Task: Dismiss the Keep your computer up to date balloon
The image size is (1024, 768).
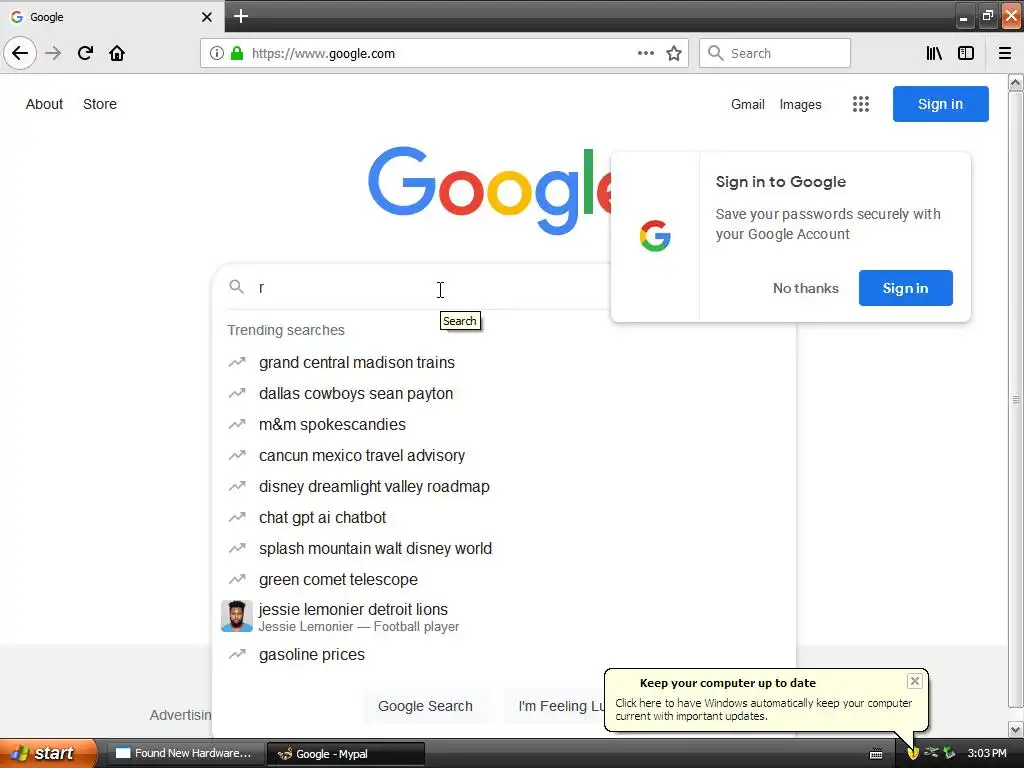Action: tap(915, 681)
